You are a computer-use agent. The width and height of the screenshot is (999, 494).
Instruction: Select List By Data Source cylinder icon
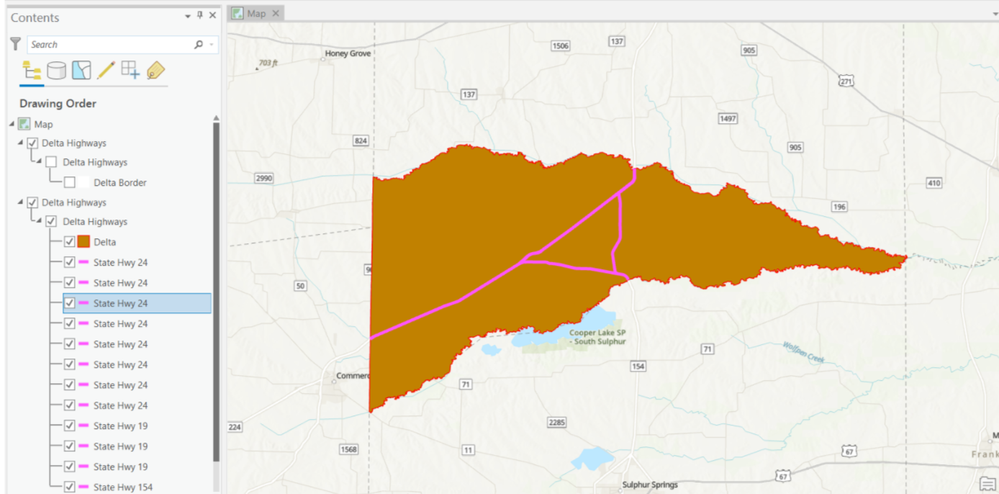56,70
